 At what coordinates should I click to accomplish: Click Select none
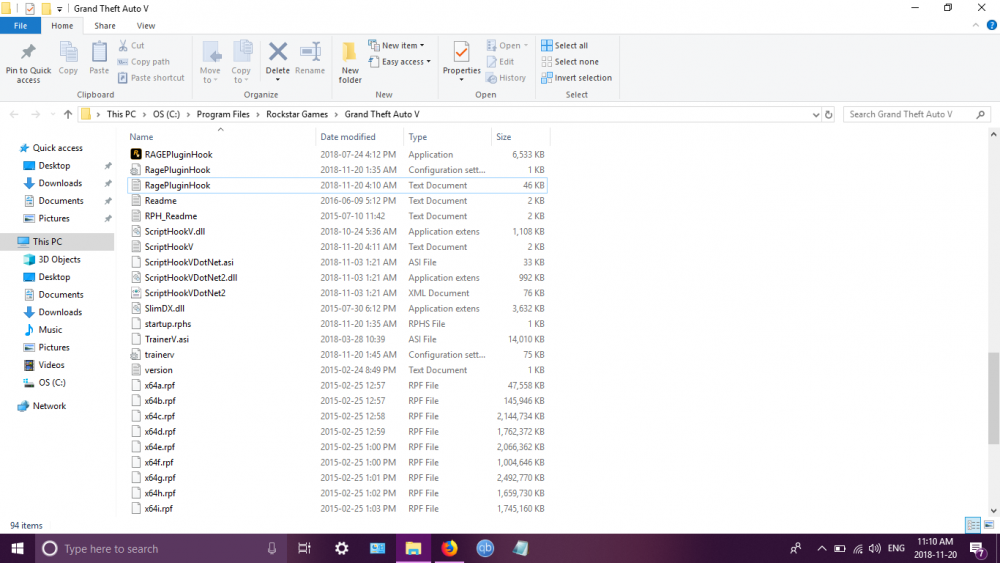pyautogui.click(x=570, y=62)
